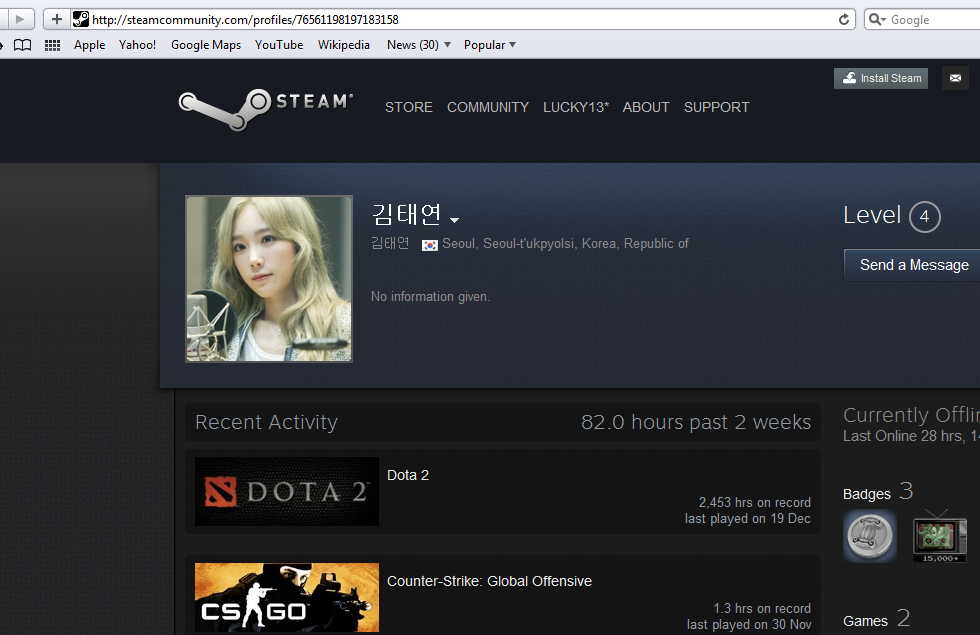This screenshot has height=635, width=980.
Task: Open the ABOUT page
Action: [x=646, y=108]
